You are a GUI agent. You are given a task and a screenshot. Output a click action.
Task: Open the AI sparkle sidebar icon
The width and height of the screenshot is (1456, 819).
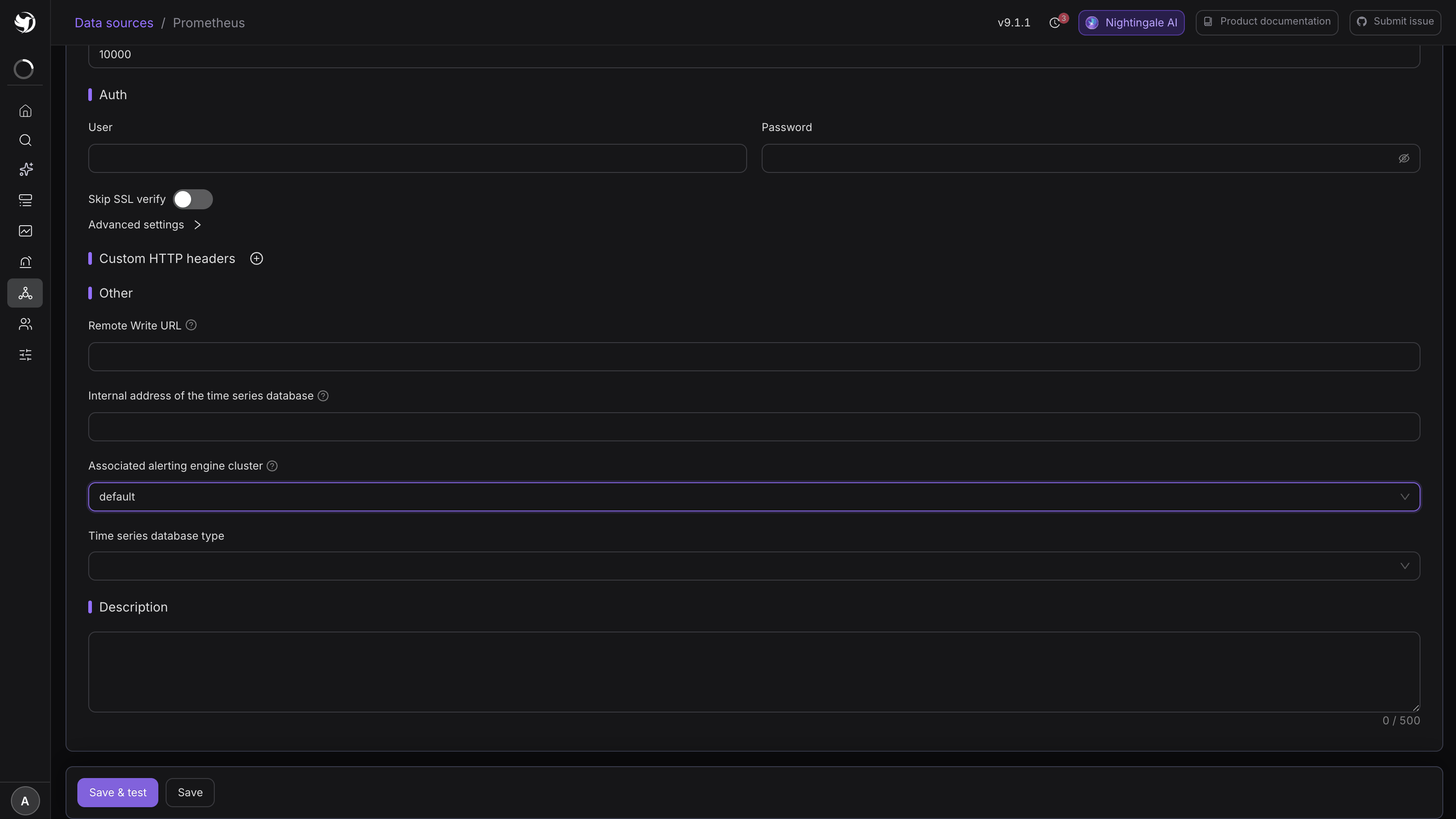click(x=25, y=170)
